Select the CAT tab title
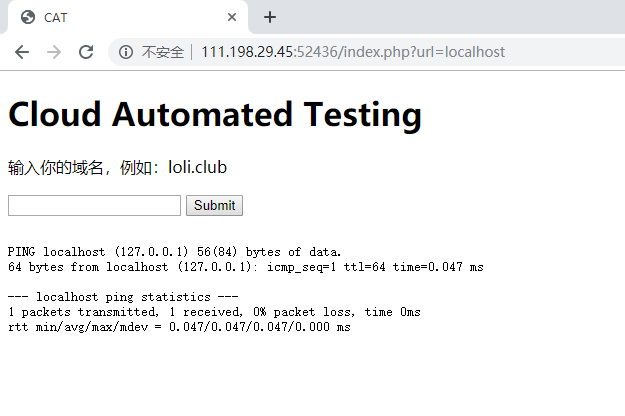The image size is (625, 416). pyautogui.click(x=56, y=17)
